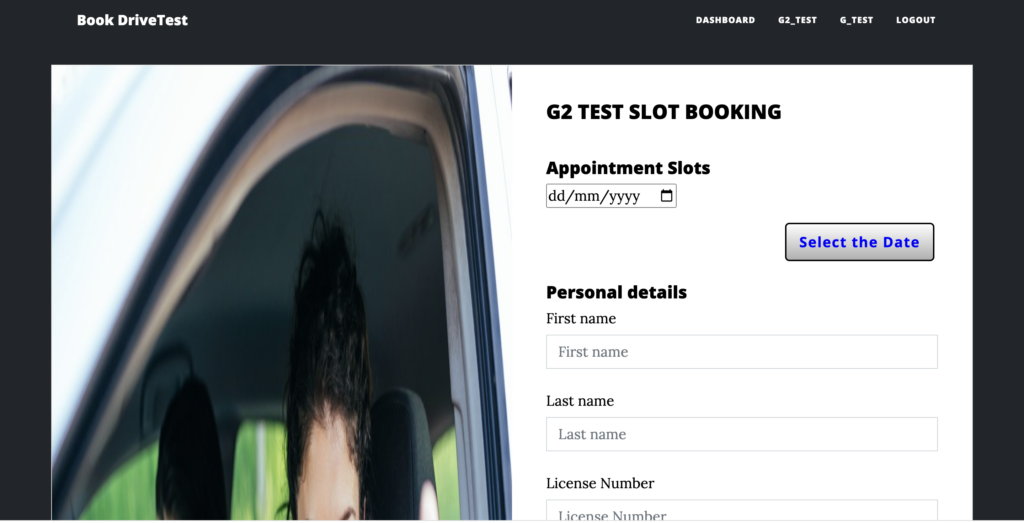This screenshot has height=523, width=1024.
Task: Click the Select the Date button
Action: (x=859, y=242)
